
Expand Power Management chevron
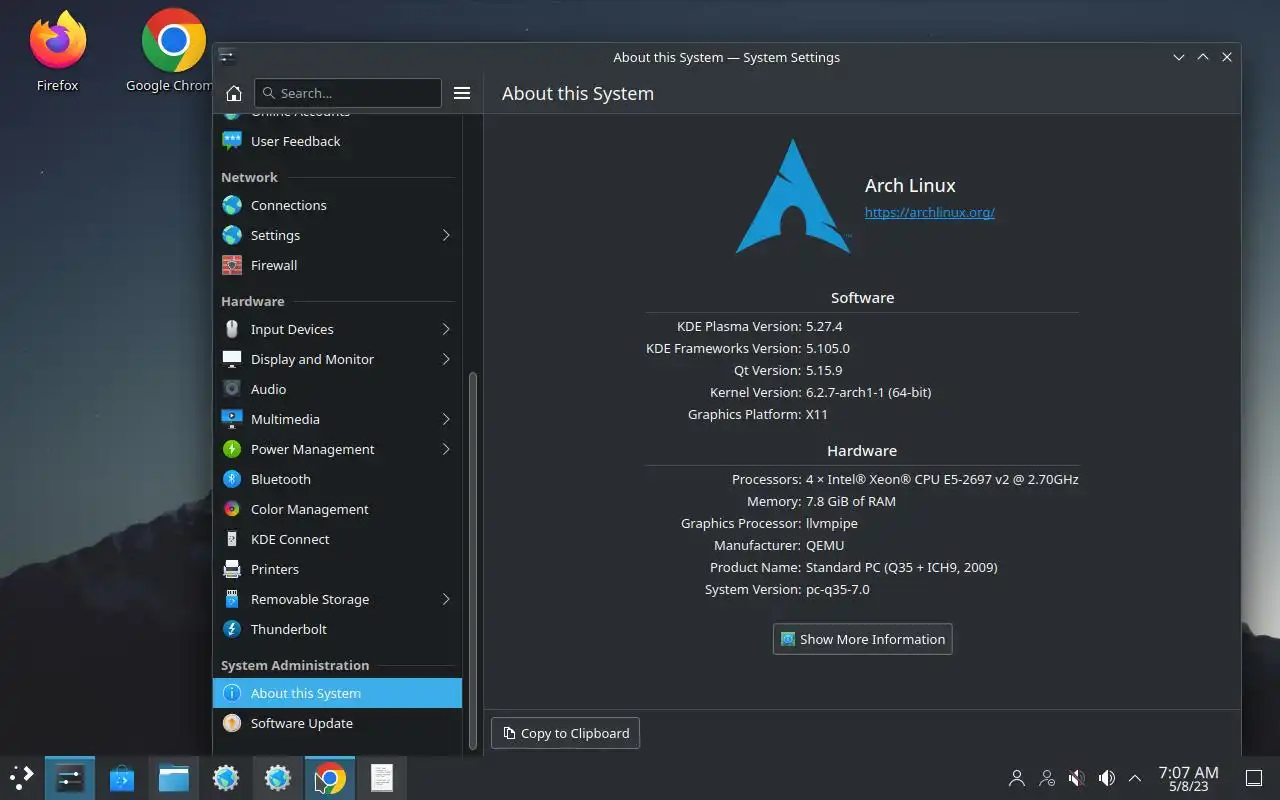tap(446, 449)
